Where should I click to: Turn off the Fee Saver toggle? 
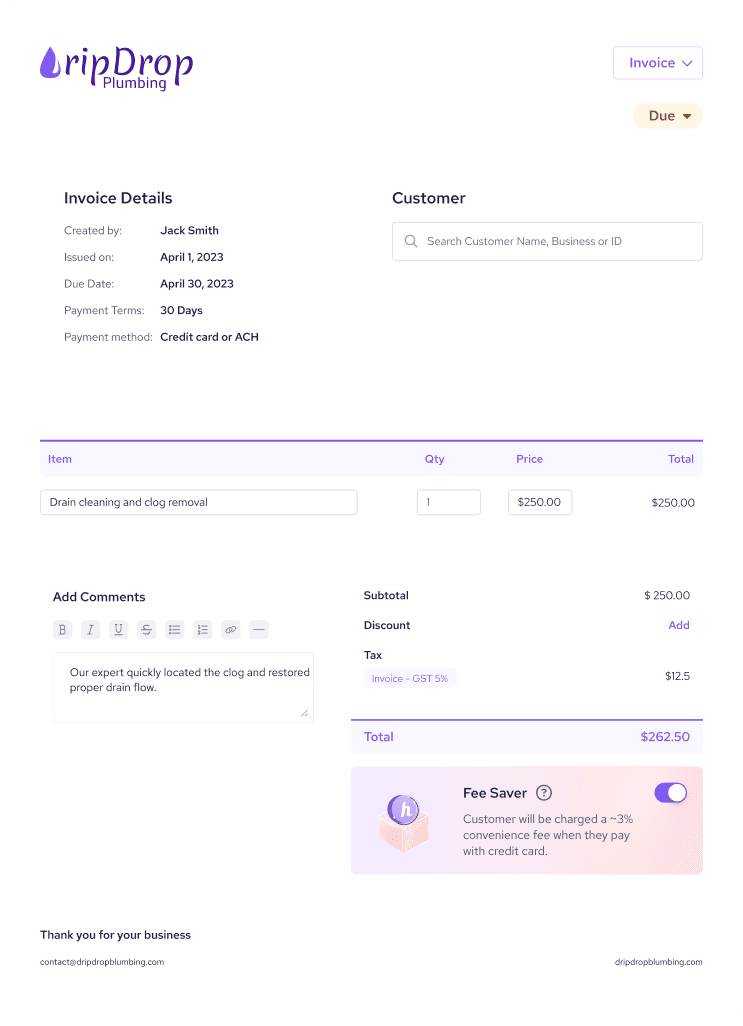pos(671,793)
